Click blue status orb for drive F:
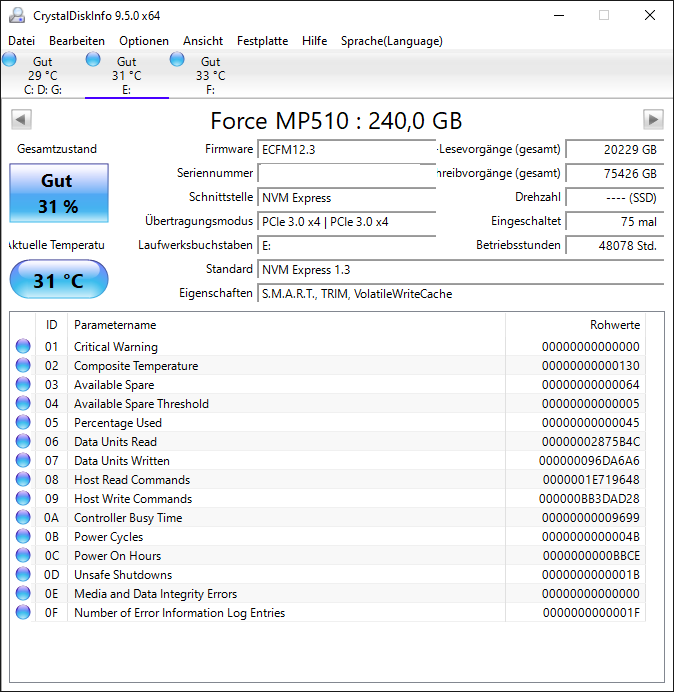The height and width of the screenshot is (692, 674). (177, 59)
